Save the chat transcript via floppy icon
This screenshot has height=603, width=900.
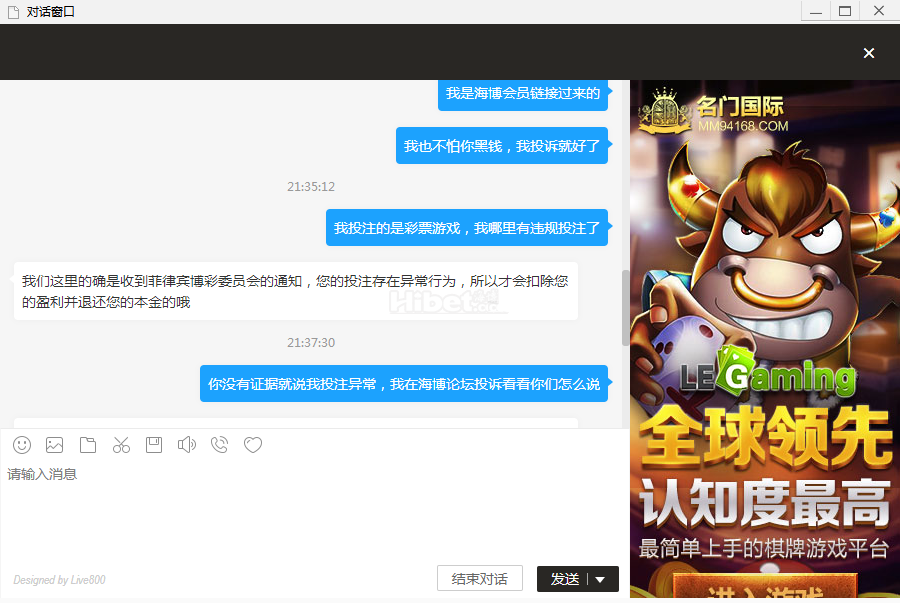coord(154,445)
